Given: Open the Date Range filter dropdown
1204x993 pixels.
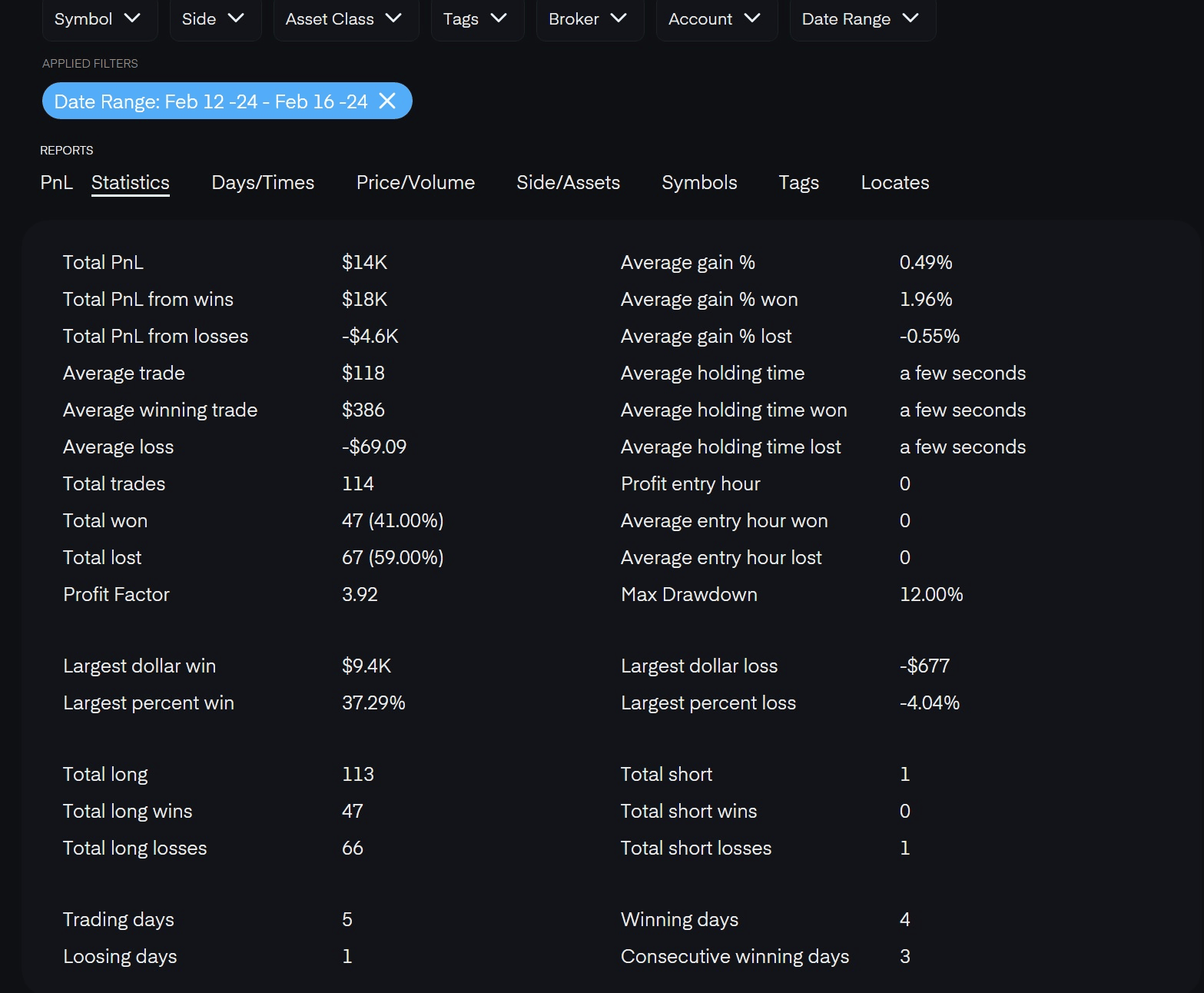Looking at the screenshot, I should [861, 19].
